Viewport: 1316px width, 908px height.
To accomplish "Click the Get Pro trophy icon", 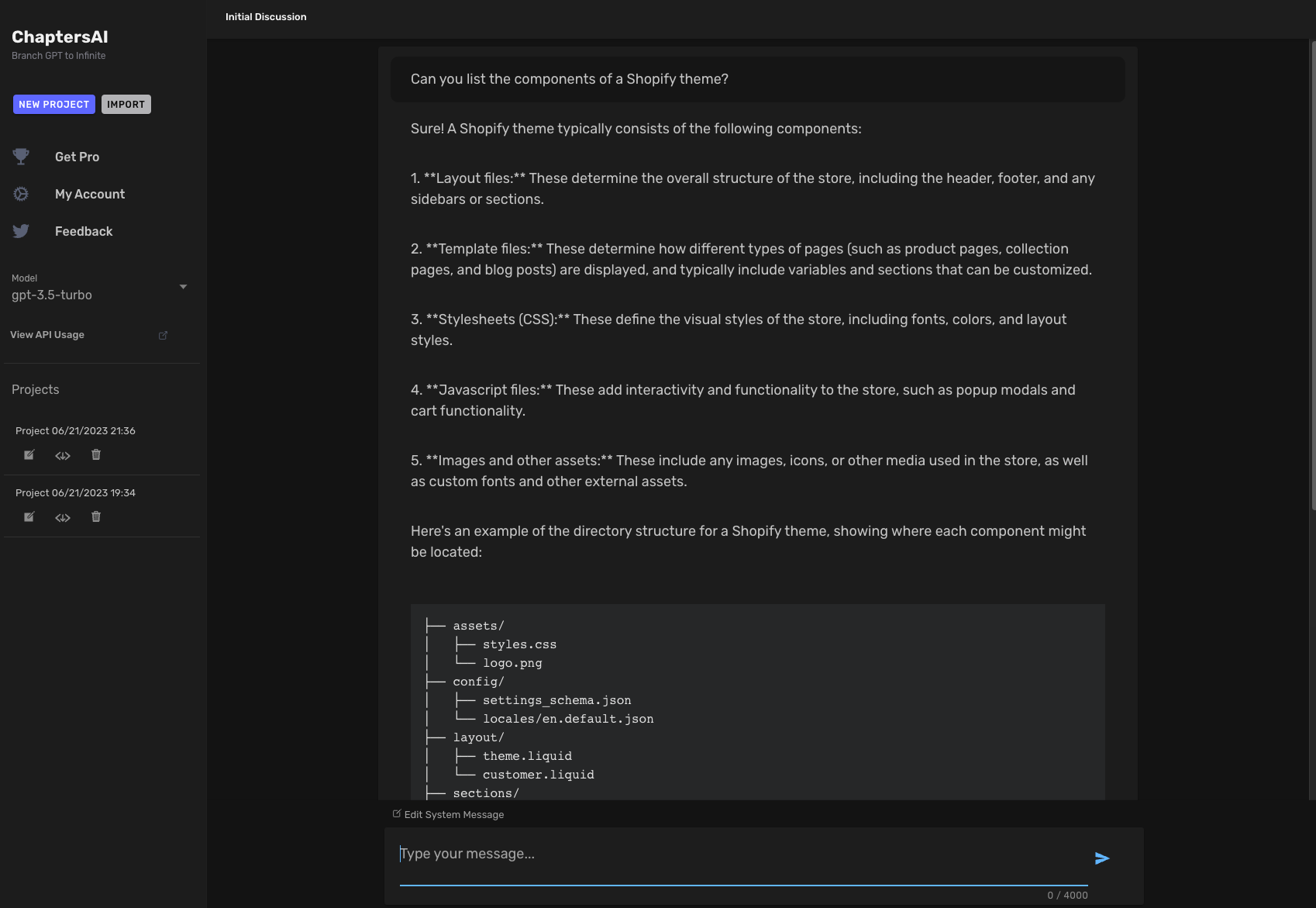I will click(21, 157).
